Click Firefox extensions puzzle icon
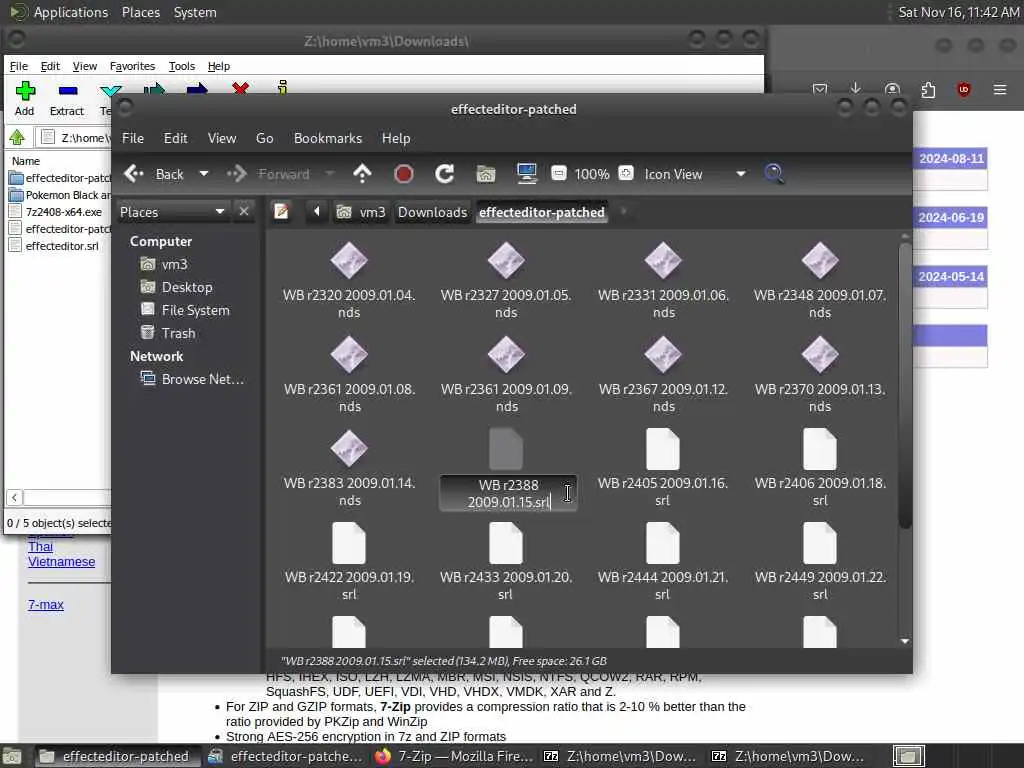1024x768 pixels. pyautogui.click(x=928, y=89)
